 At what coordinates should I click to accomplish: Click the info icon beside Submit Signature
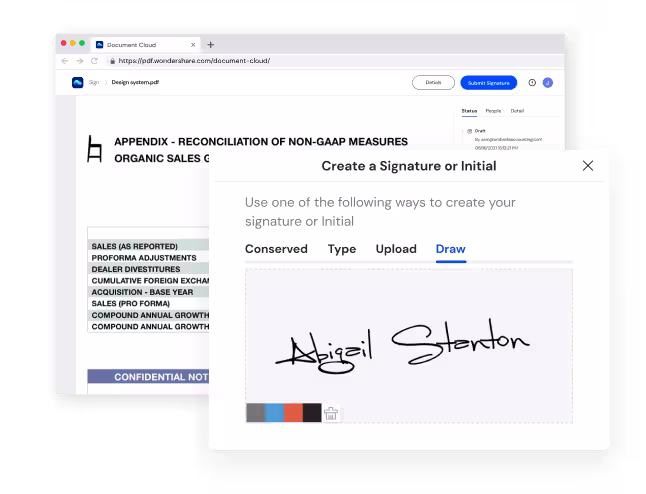[532, 83]
